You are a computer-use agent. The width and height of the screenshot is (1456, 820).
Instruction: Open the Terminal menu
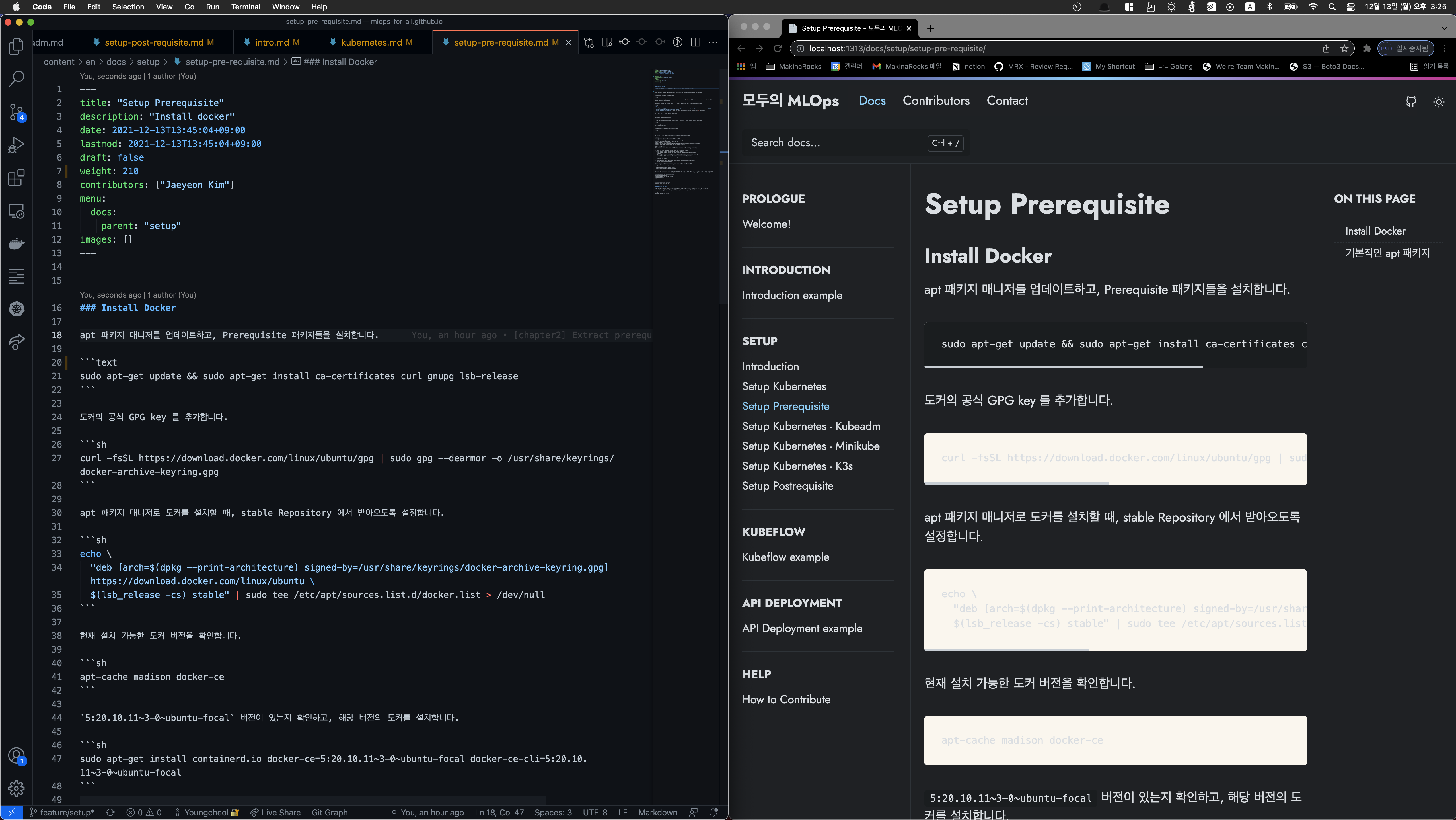(x=245, y=7)
